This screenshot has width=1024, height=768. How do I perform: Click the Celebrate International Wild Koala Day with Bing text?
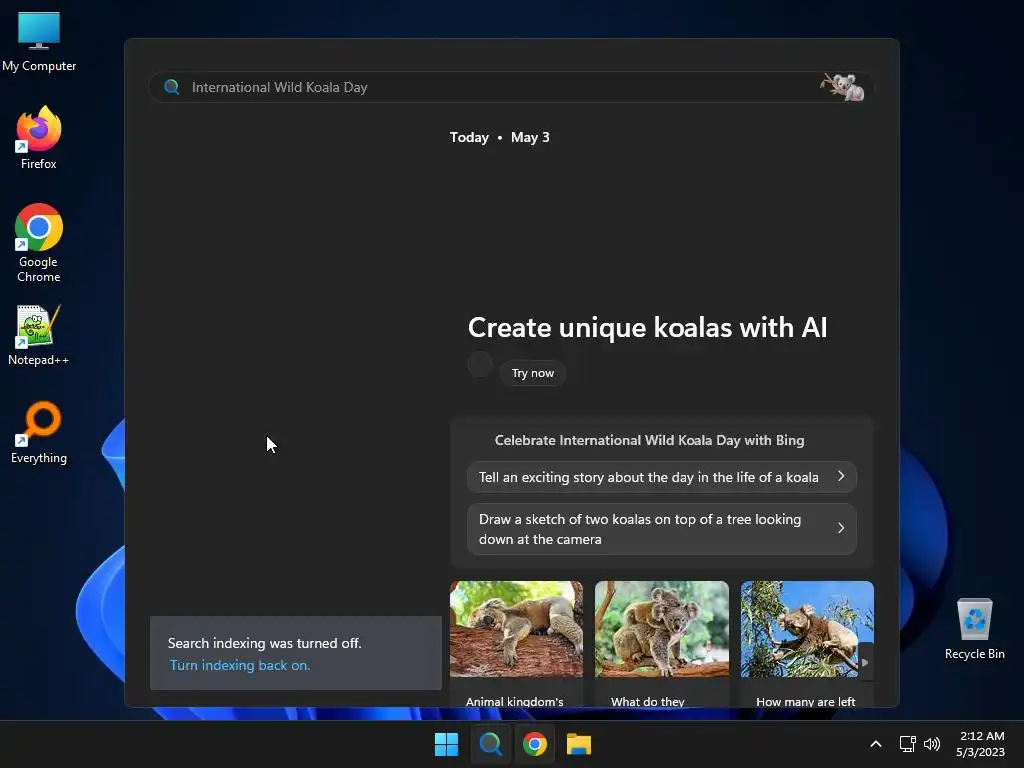tap(649, 440)
